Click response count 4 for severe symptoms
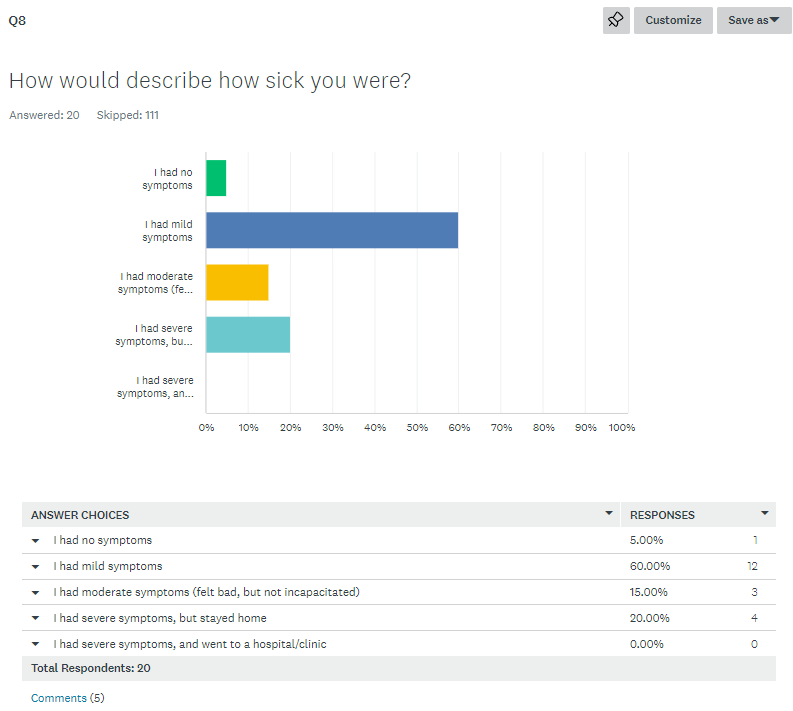Screen dimensions: 793x711 tap(754, 618)
